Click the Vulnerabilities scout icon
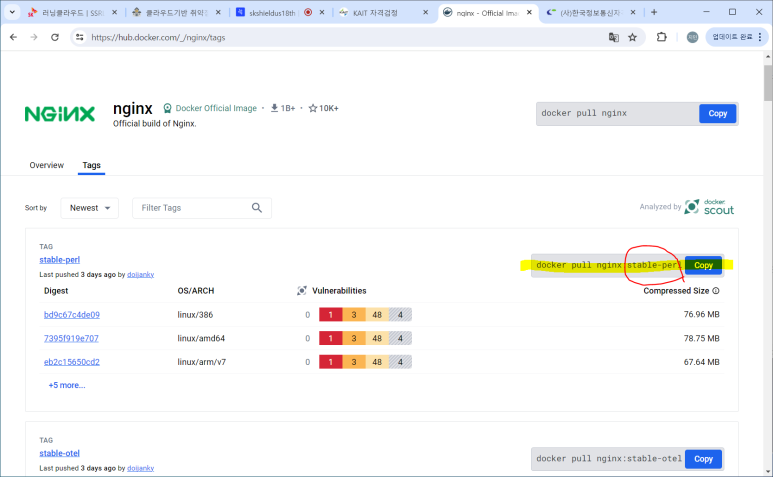 point(302,291)
